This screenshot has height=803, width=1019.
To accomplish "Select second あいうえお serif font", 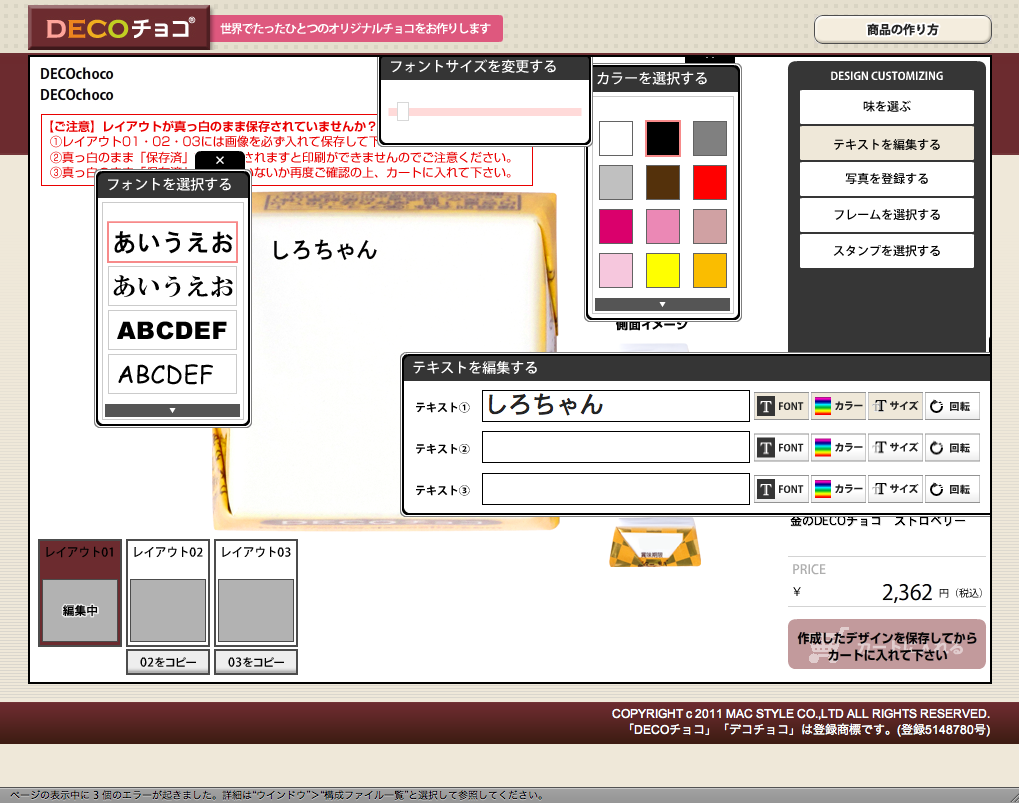I will pyautogui.click(x=172, y=286).
